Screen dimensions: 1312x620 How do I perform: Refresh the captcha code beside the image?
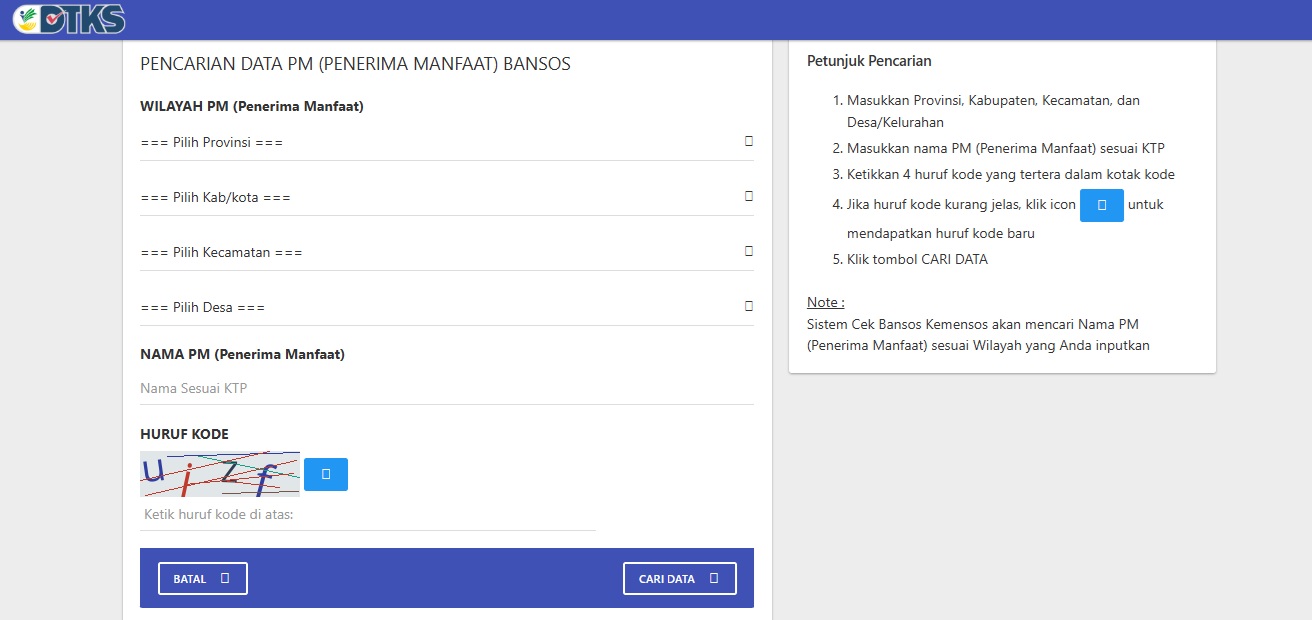325,474
